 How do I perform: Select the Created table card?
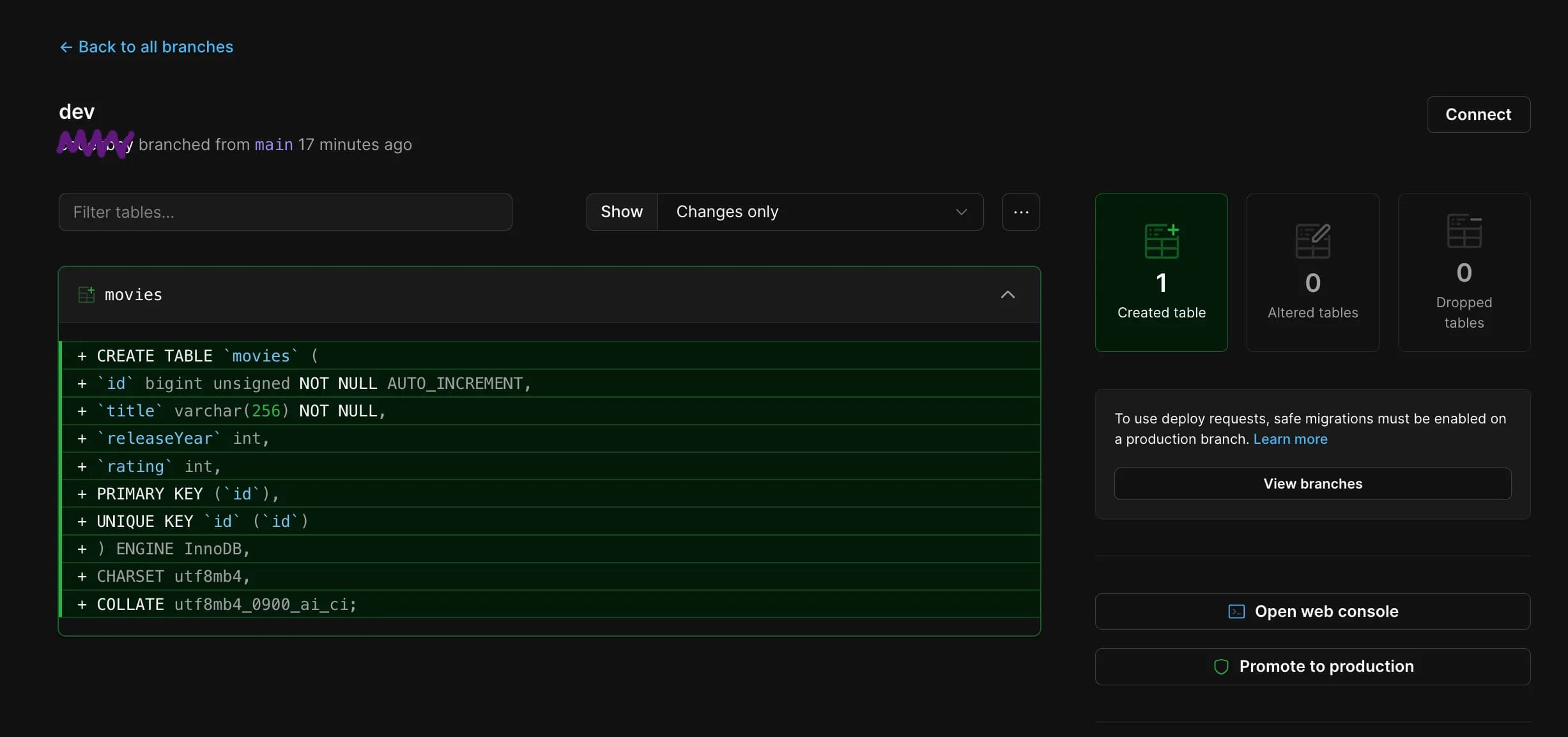coord(1161,273)
